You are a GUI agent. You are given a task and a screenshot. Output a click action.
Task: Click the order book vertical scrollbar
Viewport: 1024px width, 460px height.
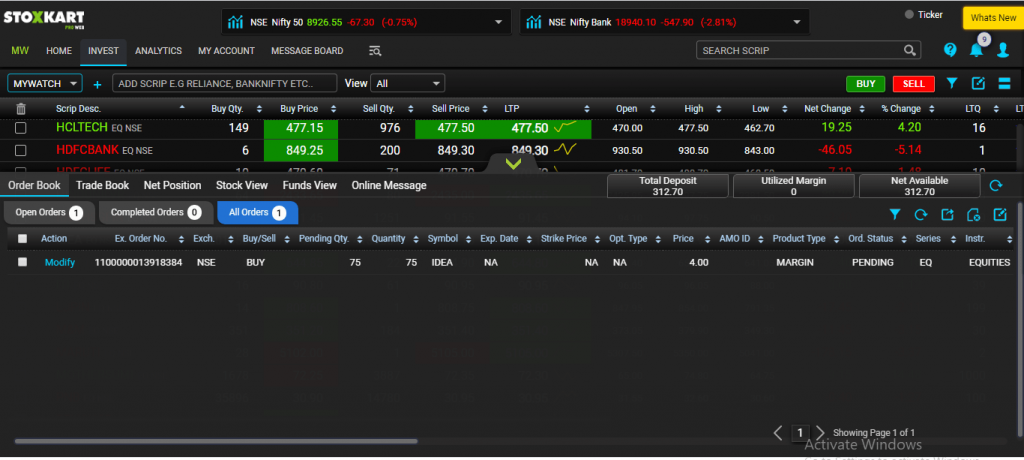point(1020,319)
